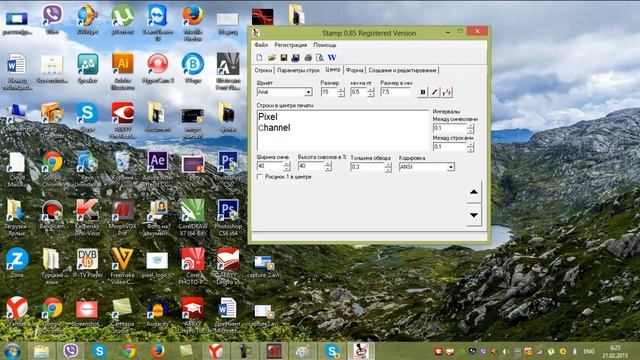The height and width of the screenshot is (360, 640).
Task: Open Adobe Illustrator desktop icon
Action: [122, 71]
